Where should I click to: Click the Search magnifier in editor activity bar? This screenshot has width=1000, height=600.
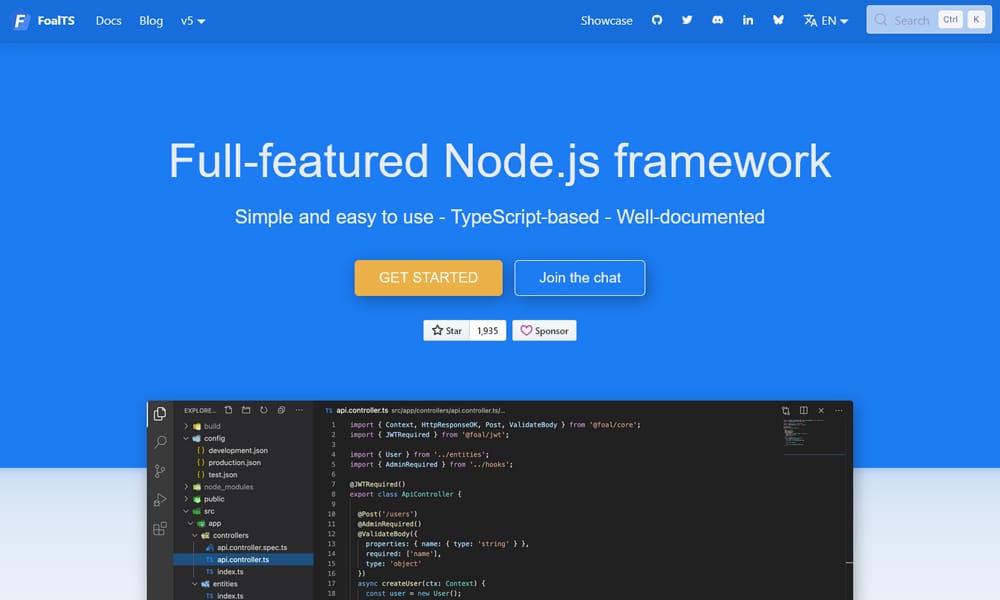click(x=160, y=443)
